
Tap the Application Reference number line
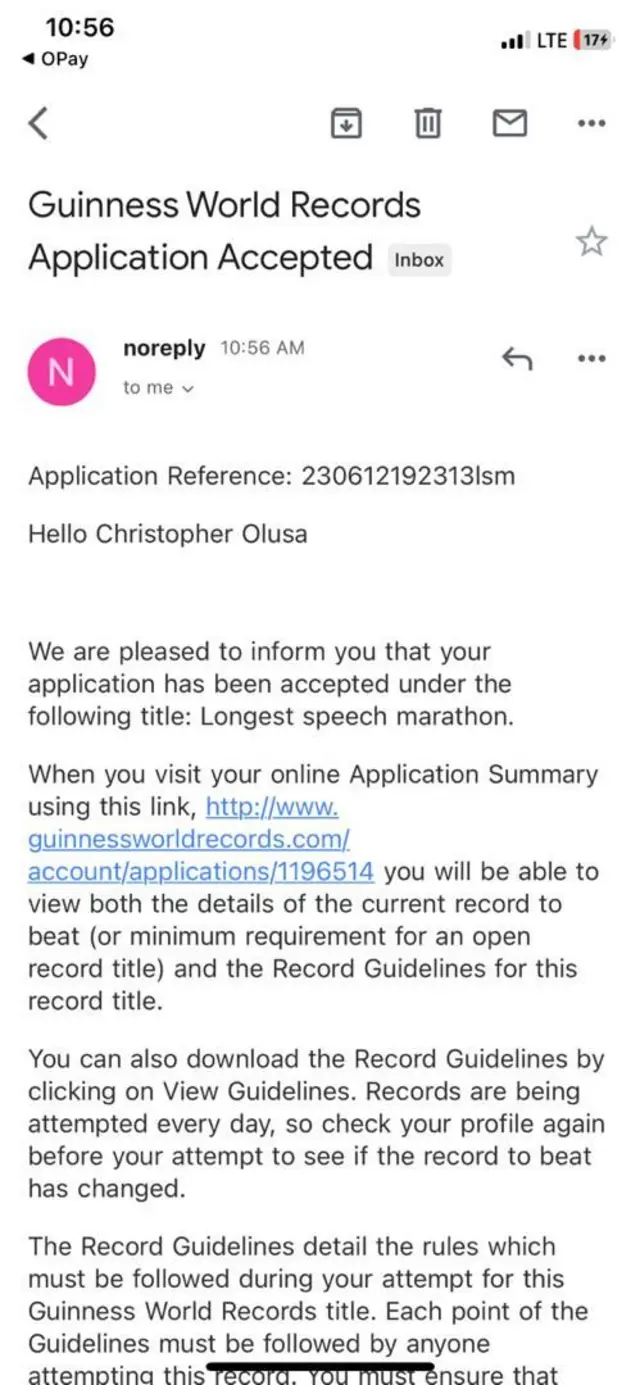tap(271, 476)
